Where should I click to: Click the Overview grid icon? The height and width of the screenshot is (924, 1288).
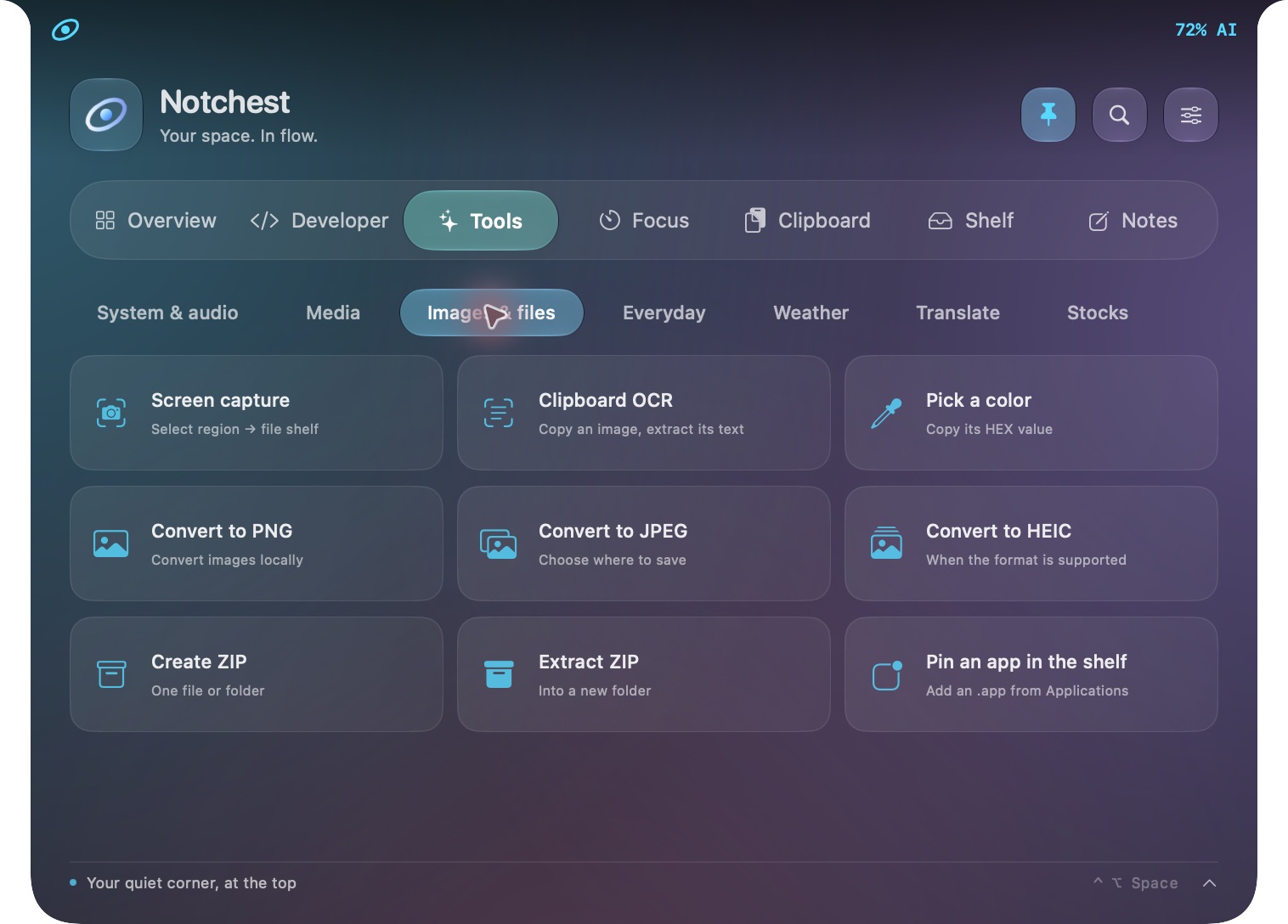pyautogui.click(x=105, y=221)
